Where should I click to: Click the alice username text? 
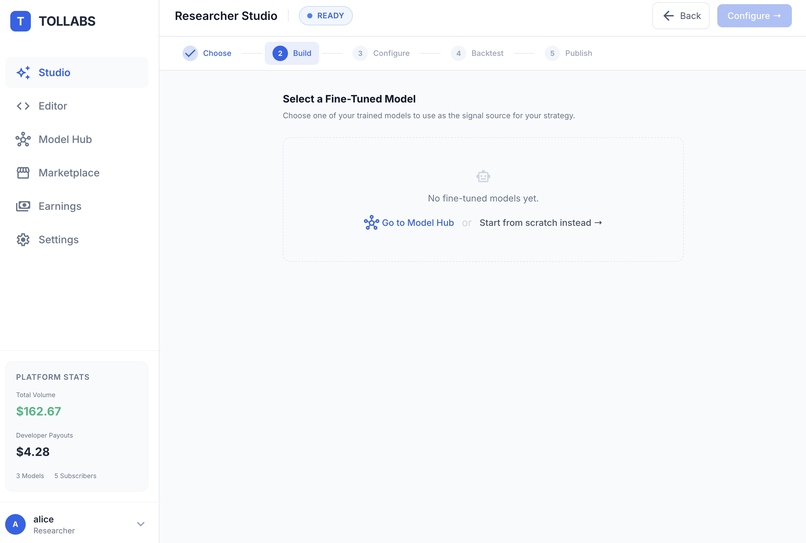pyautogui.click(x=44, y=519)
